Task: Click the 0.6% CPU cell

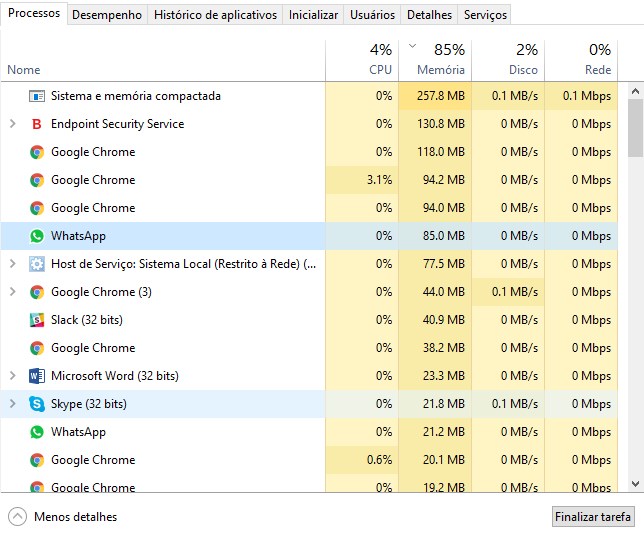Action: 362,460
